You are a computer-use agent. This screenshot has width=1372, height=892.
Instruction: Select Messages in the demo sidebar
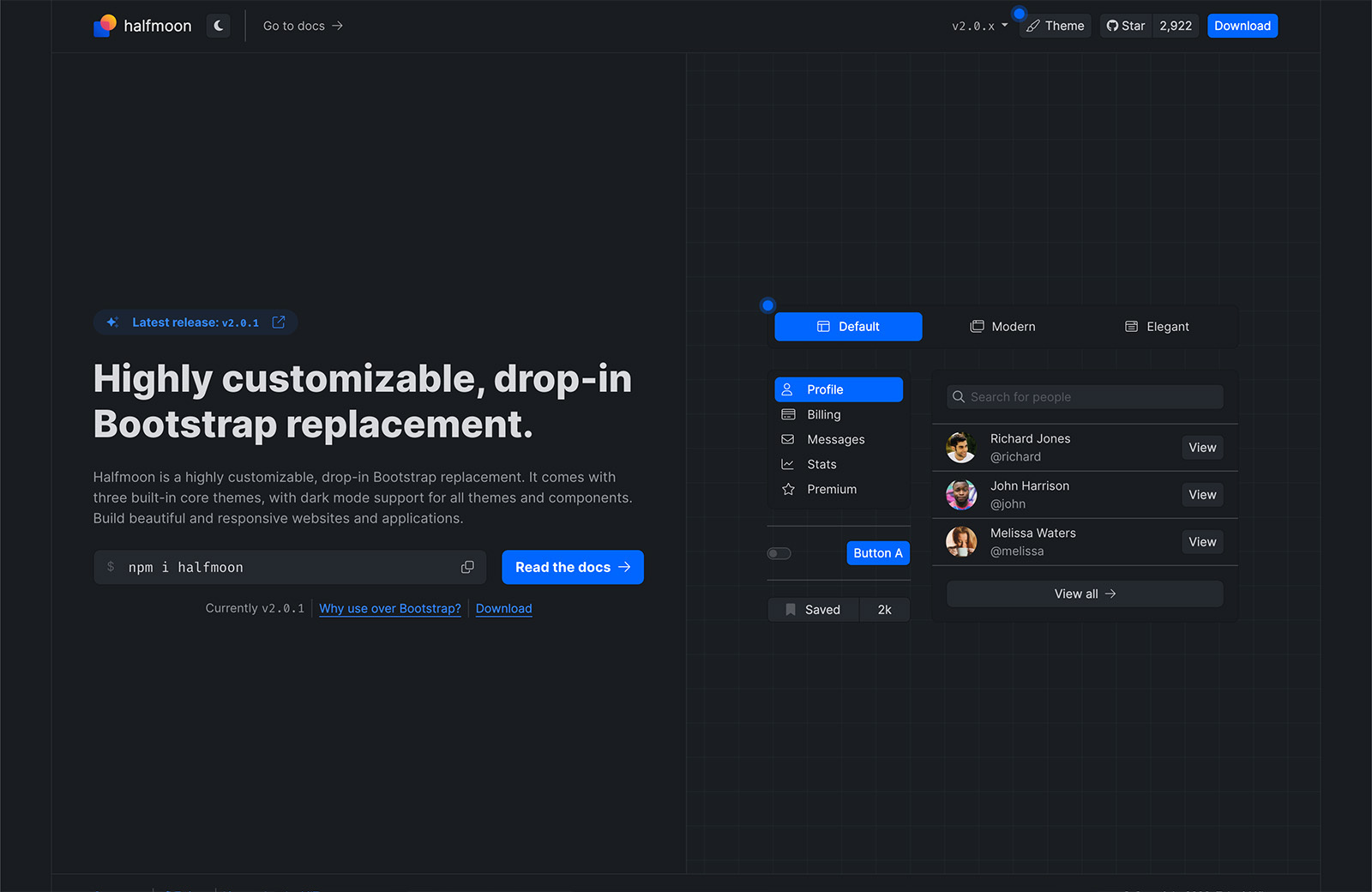click(839, 439)
